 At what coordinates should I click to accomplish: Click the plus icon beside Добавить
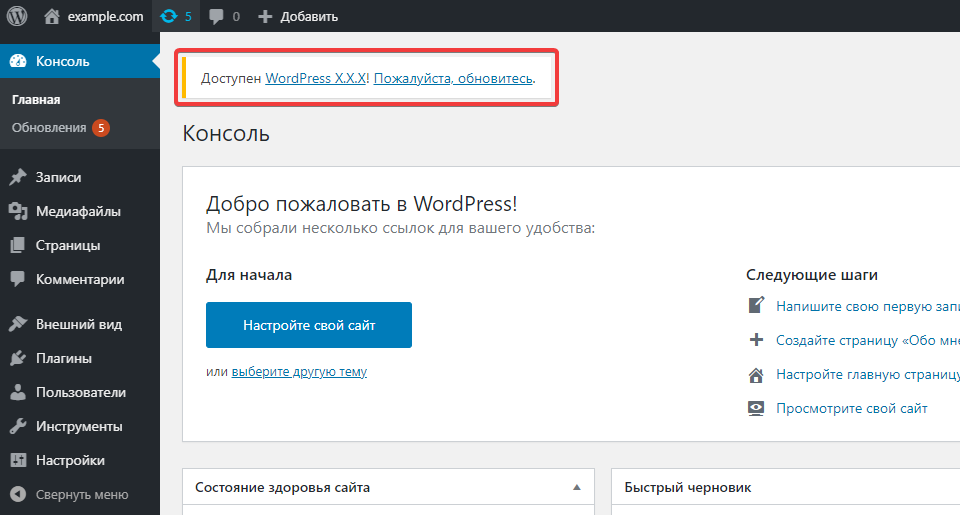coord(264,17)
